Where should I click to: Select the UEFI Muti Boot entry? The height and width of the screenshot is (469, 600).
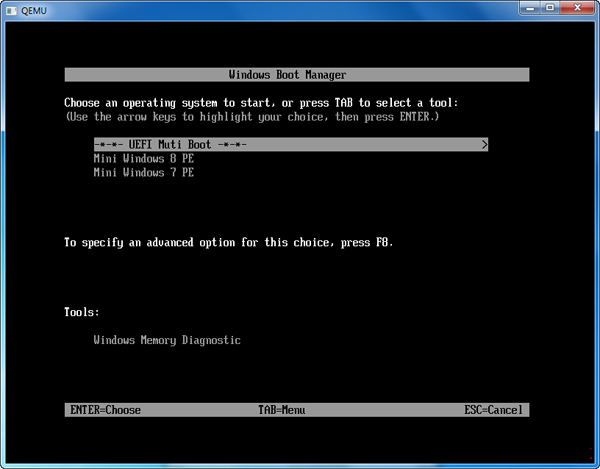[170, 144]
